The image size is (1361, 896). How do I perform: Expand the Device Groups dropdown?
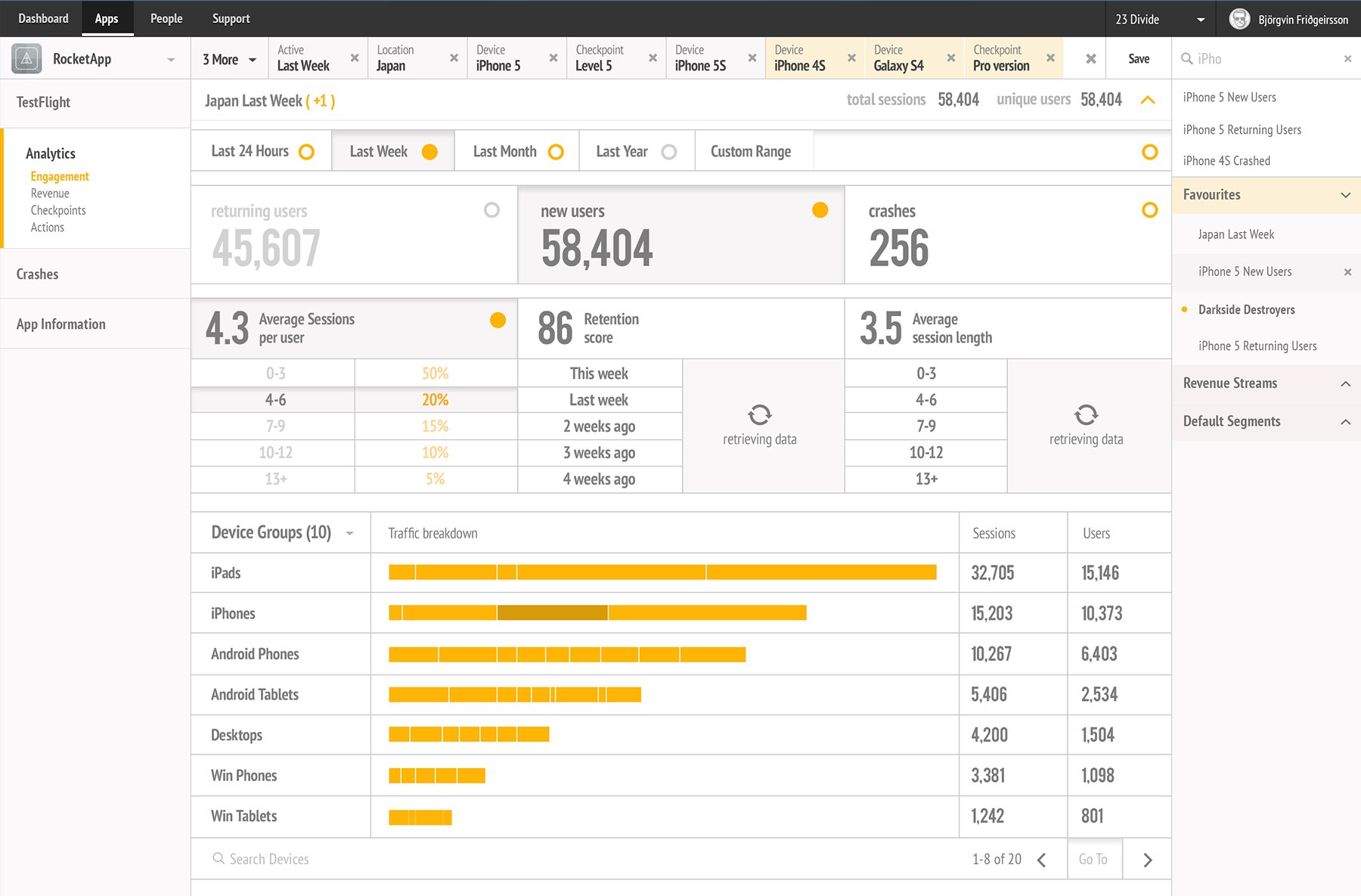349,533
